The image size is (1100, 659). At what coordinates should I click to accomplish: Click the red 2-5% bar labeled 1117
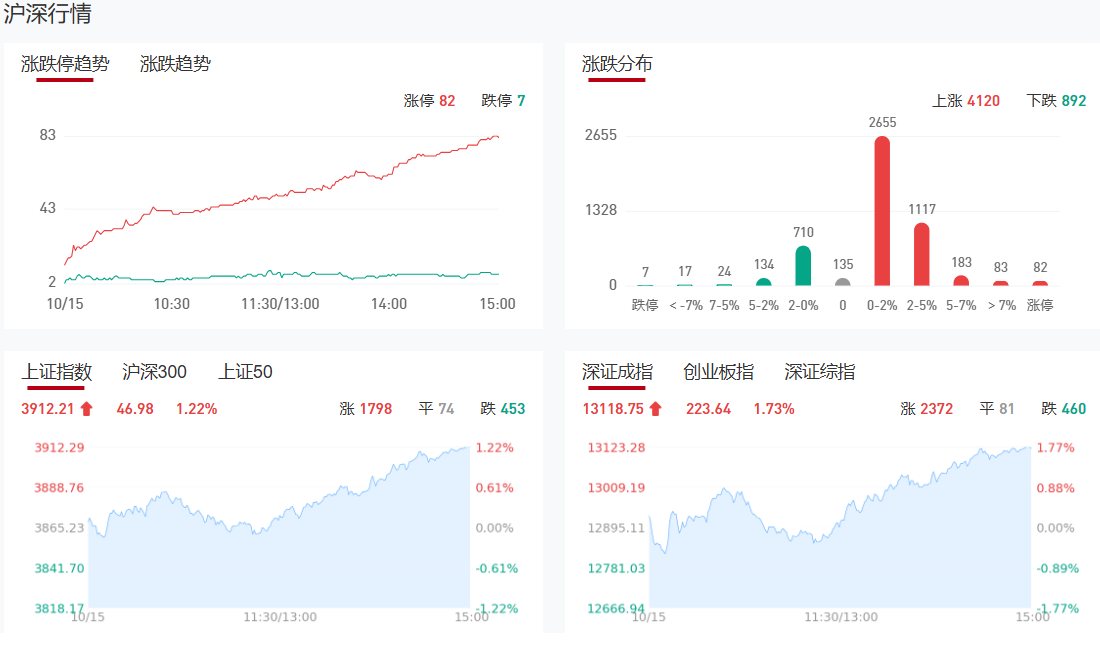922,254
